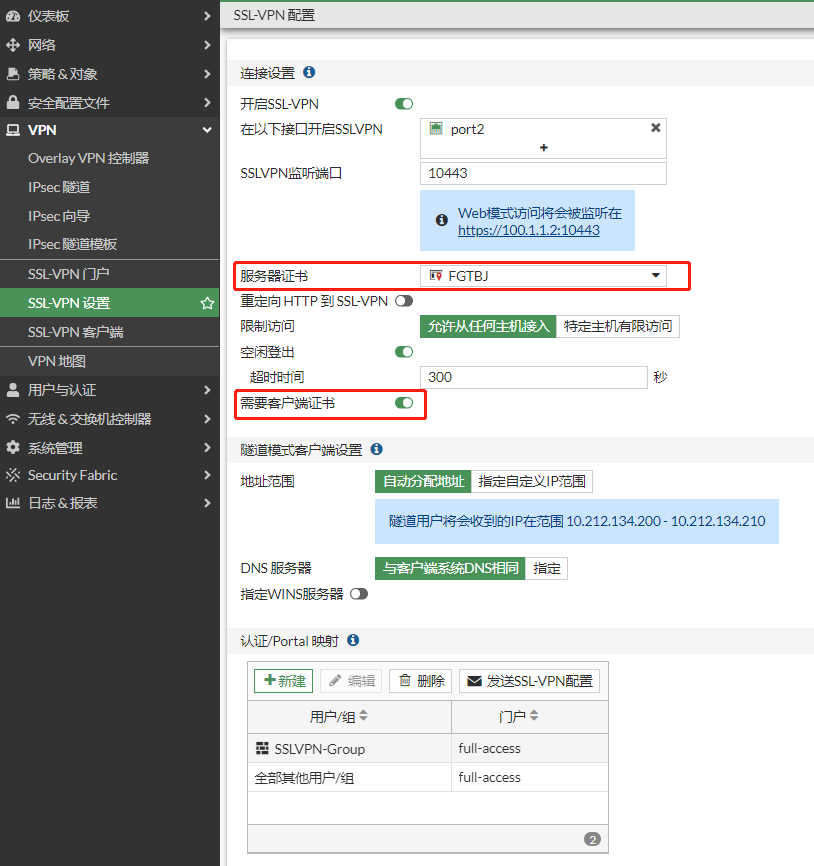Image resolution: width=814 pixels, height=866 pixels.
Task: Click the wireless controller Wi-Fi icon
Action: click(13, 419)
